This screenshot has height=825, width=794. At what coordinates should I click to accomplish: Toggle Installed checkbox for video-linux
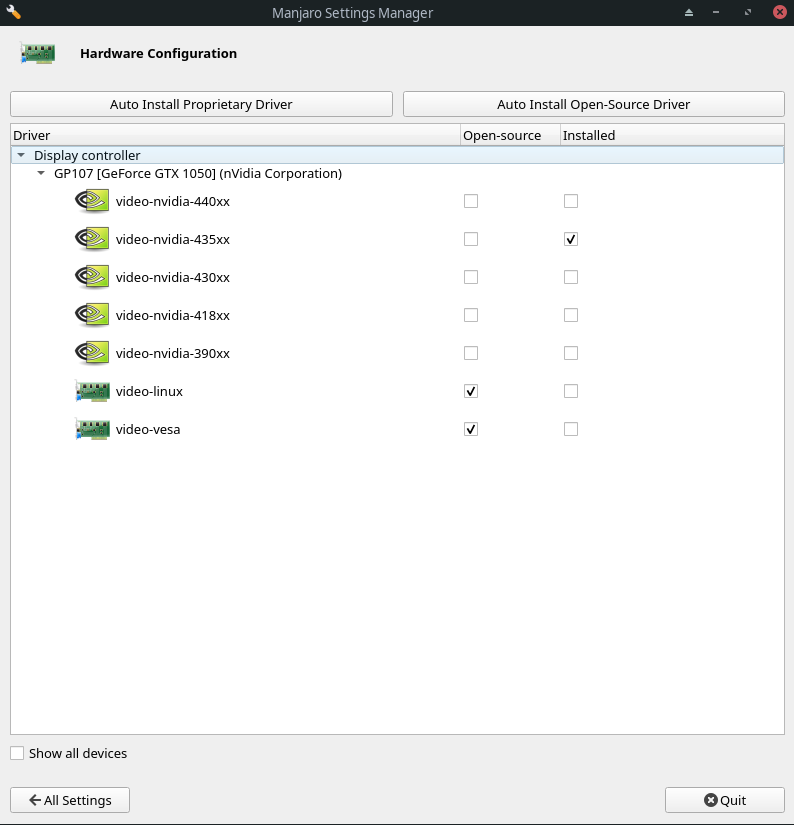point(571,391)
